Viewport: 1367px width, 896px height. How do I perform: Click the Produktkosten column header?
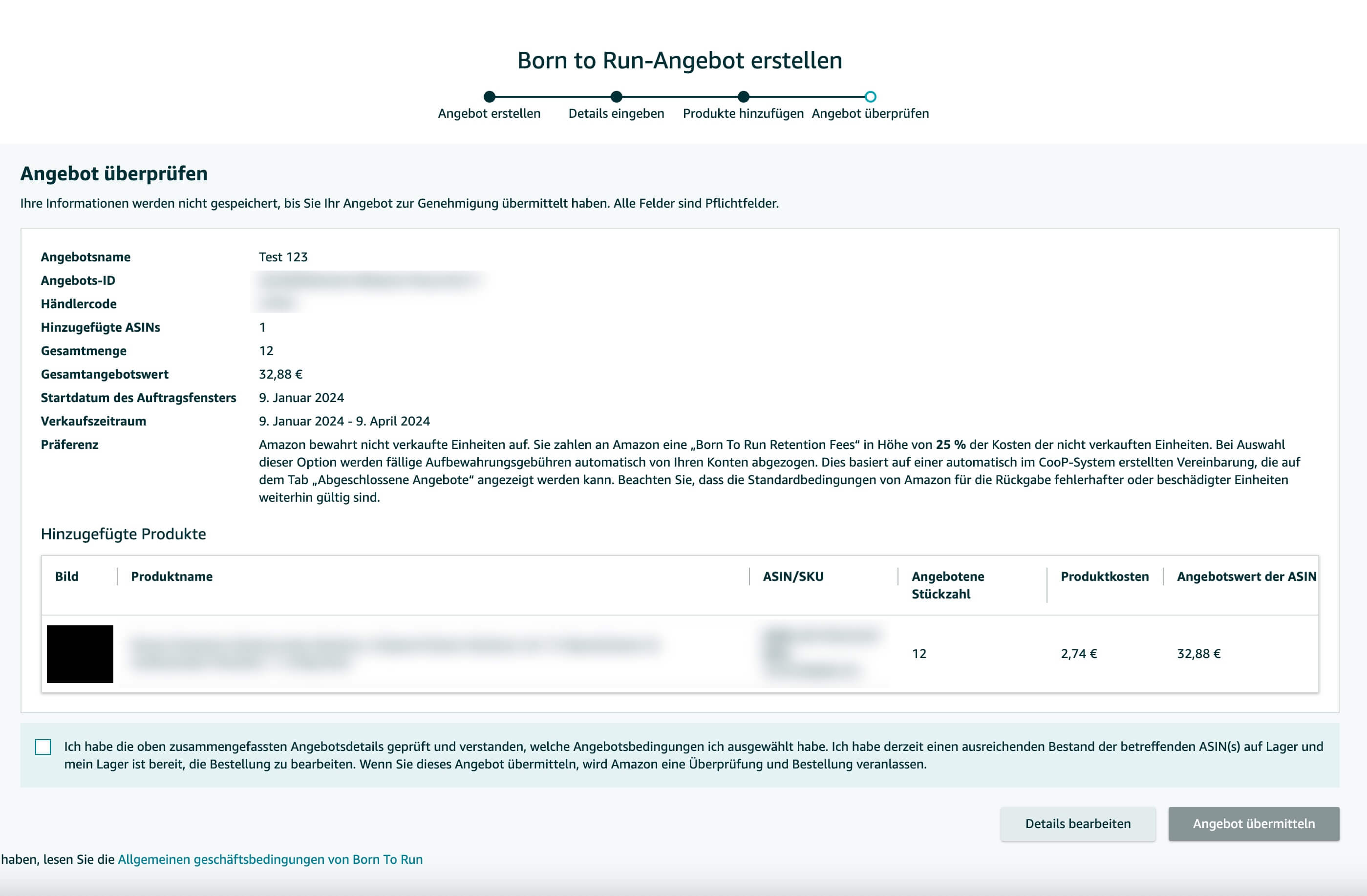[1105, 576]
